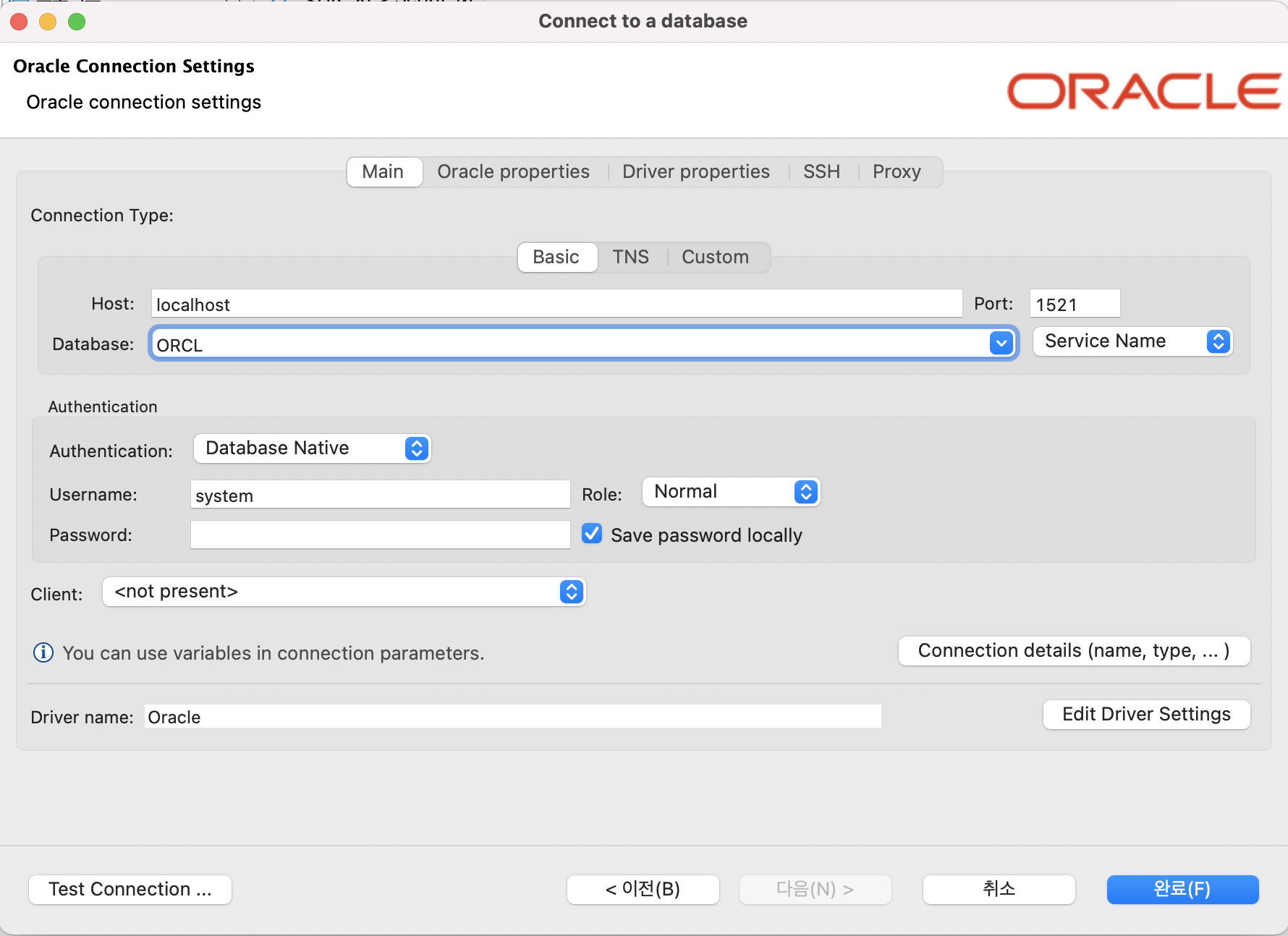Image resolution: width=1288 pixels, height=936 pixels.
Task: Click Edit Driver Settings button
Action: [1147, 715]
